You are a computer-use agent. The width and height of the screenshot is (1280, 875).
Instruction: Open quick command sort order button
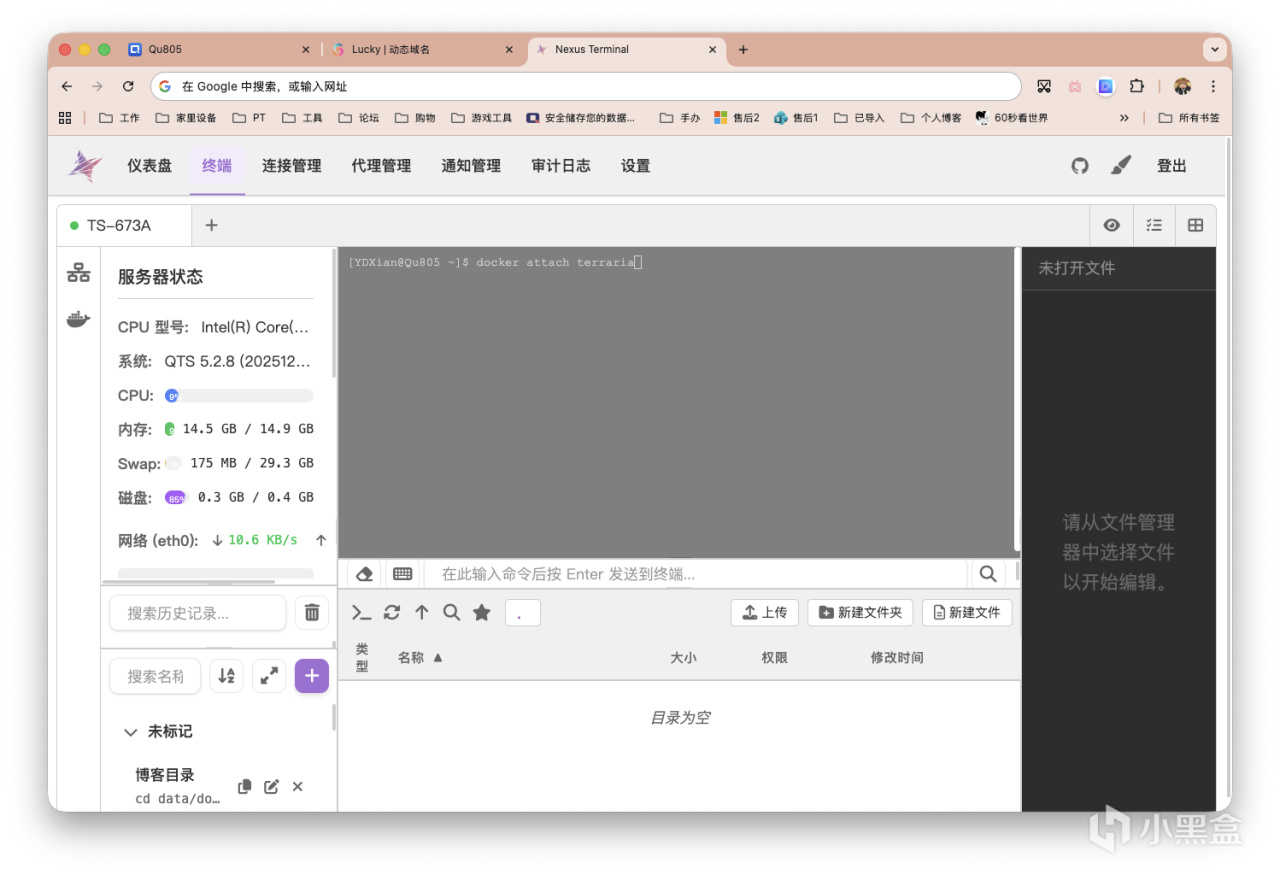click(226, 676)
